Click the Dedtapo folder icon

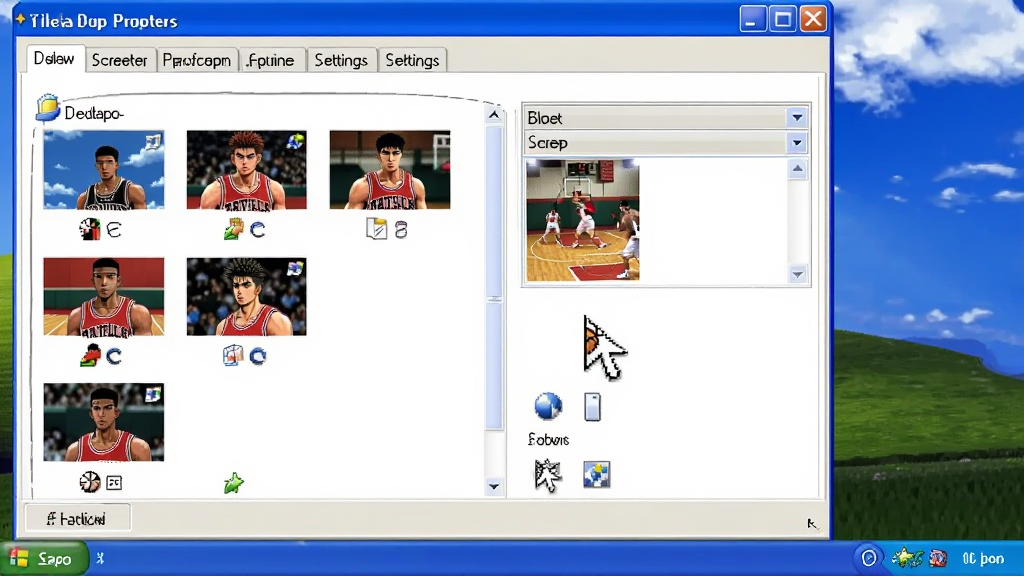47,108
